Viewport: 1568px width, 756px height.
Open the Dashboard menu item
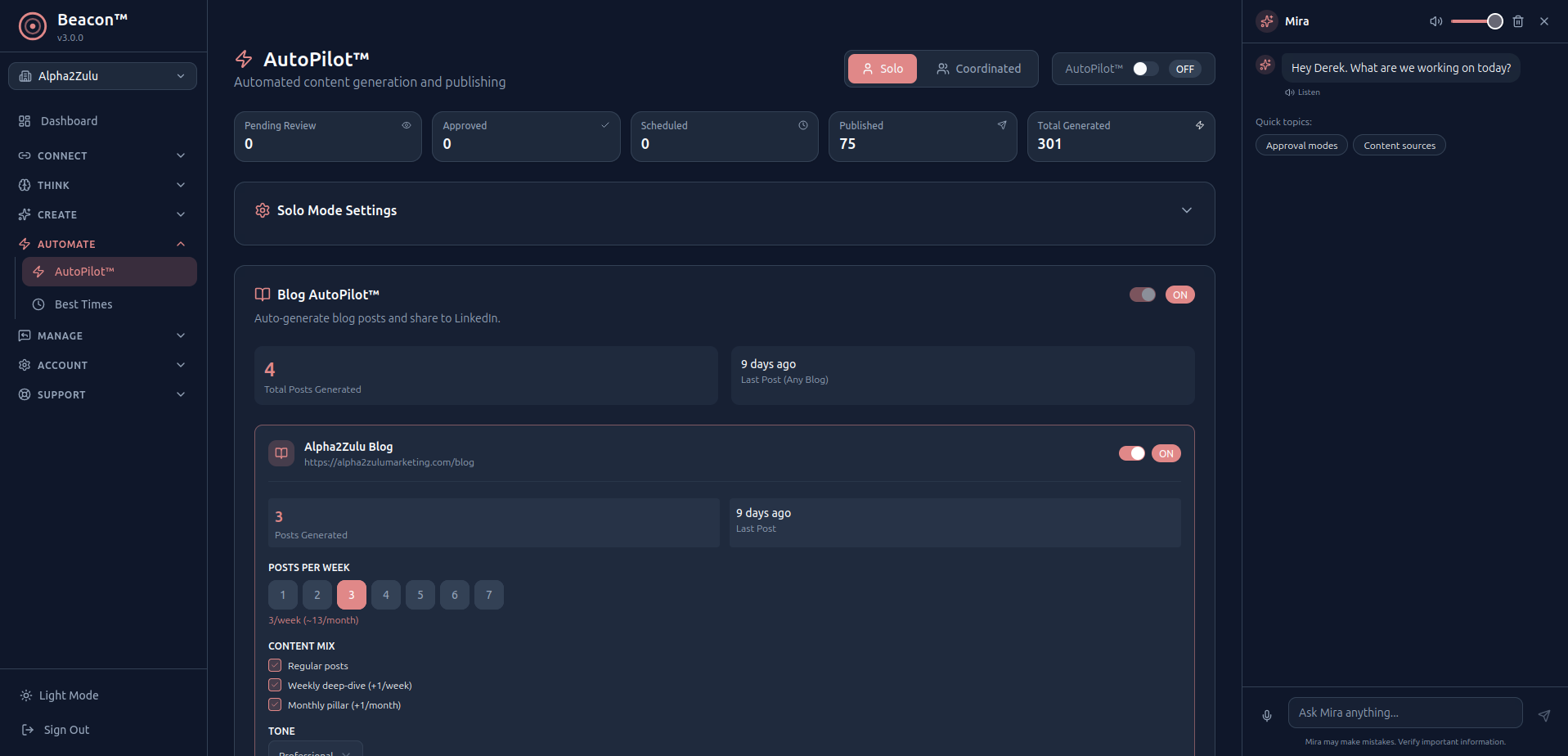102,121
